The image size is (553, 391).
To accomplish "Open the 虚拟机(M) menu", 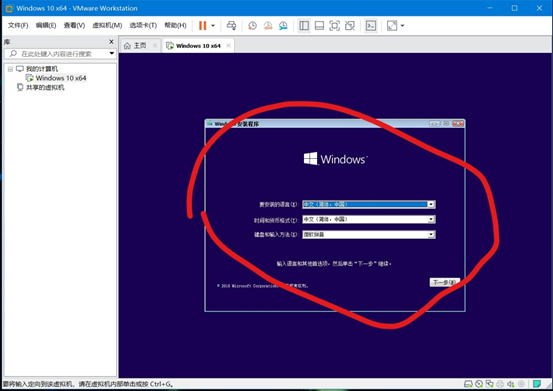I will [107, 25].
